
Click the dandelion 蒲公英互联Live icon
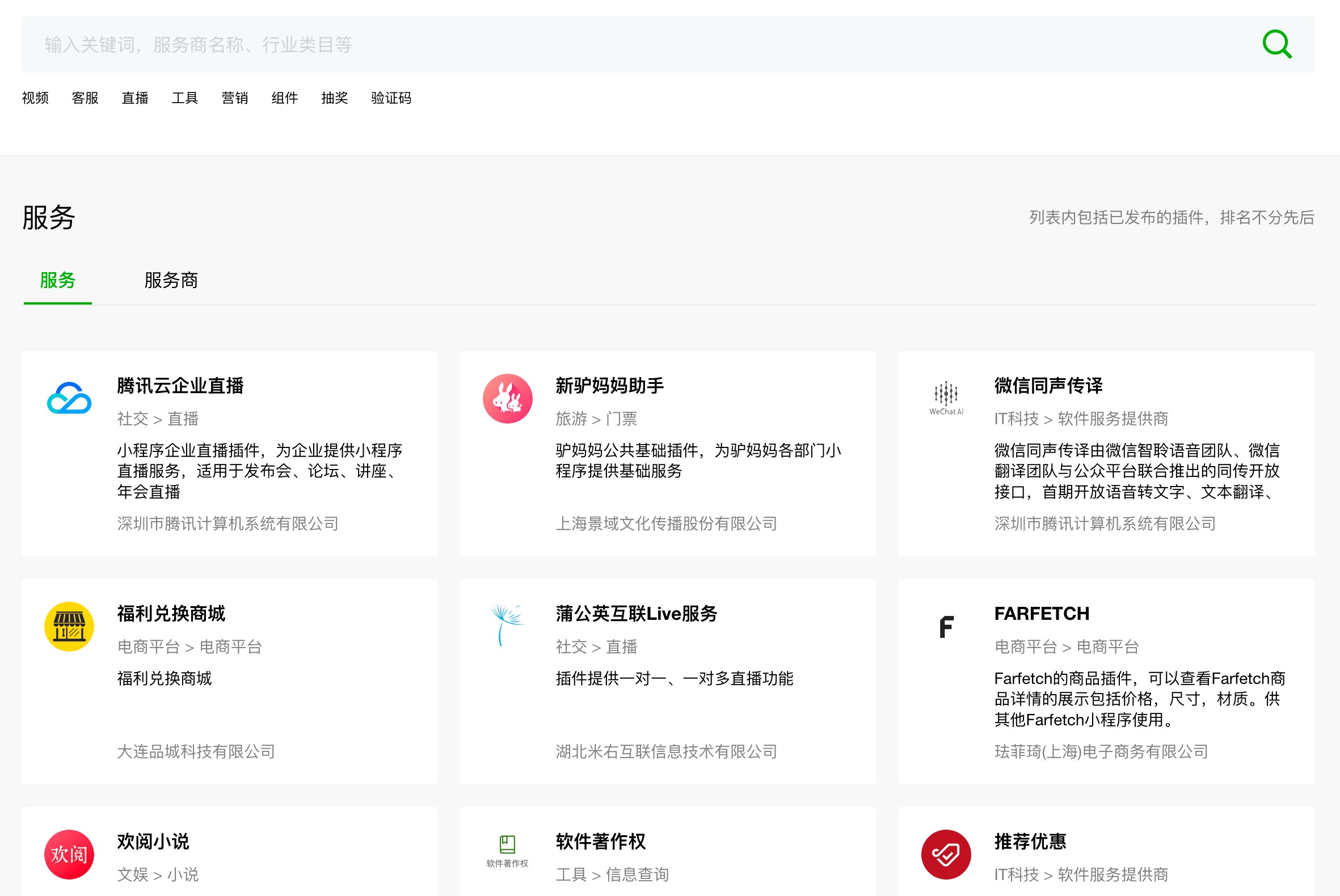coord(507,625)
